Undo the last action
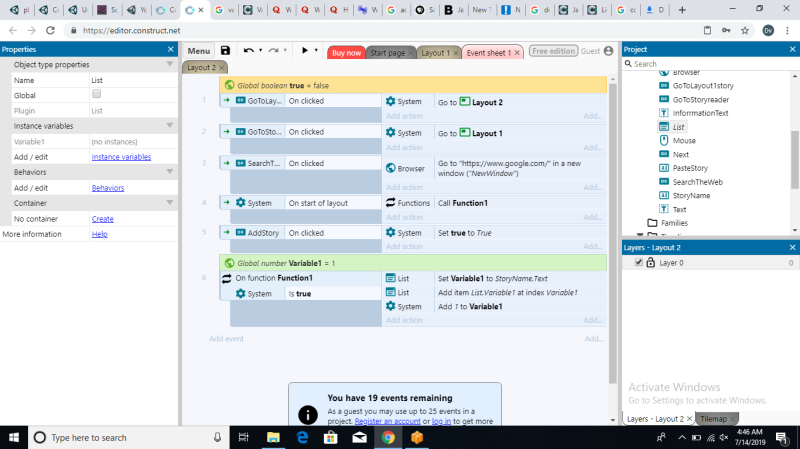 (248, 51)
